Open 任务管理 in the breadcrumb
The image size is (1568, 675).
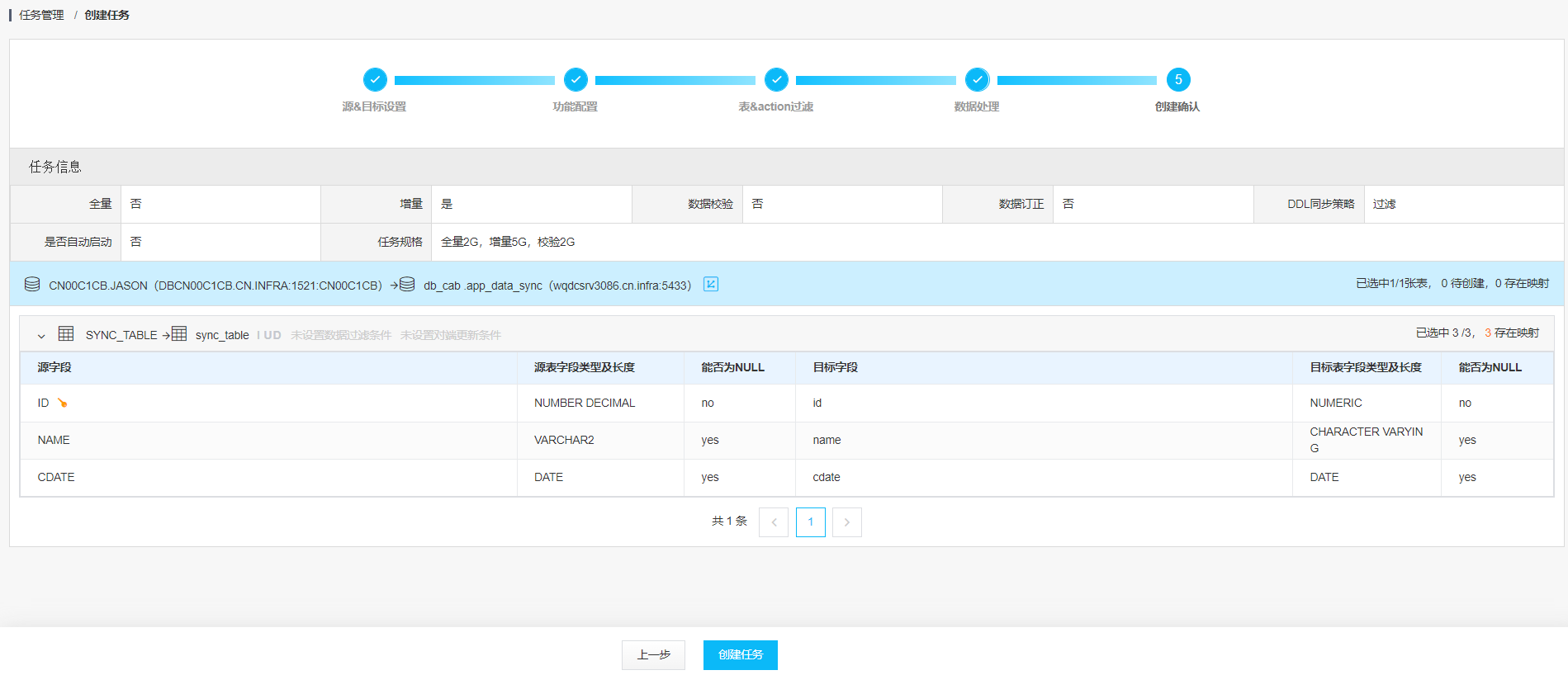click(41, 15)
